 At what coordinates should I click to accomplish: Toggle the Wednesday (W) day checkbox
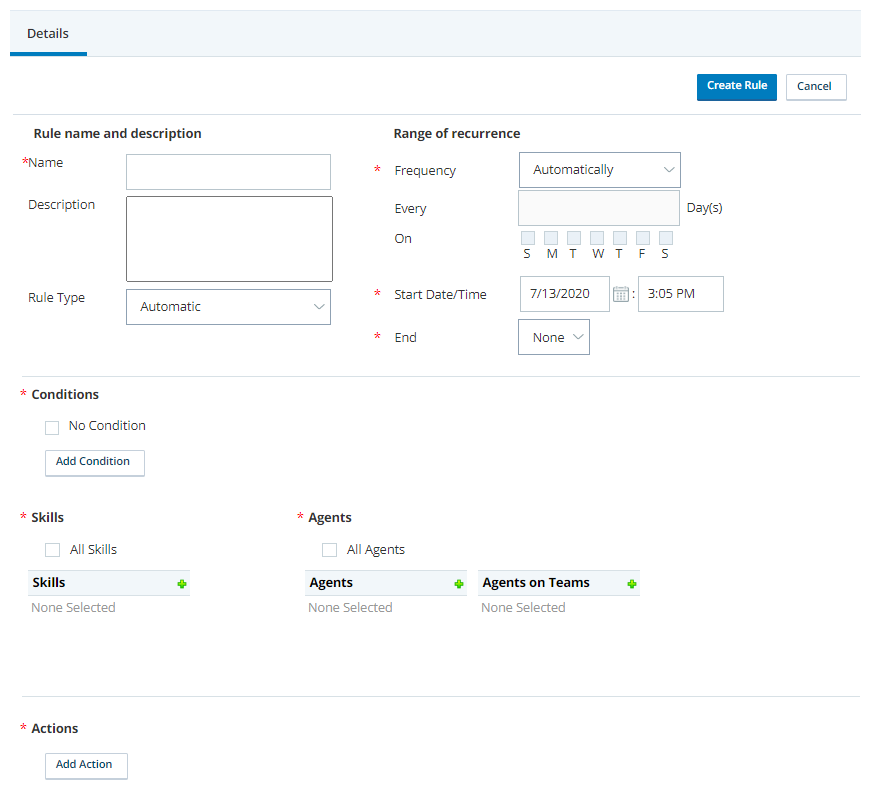click(x=597, y=238)
